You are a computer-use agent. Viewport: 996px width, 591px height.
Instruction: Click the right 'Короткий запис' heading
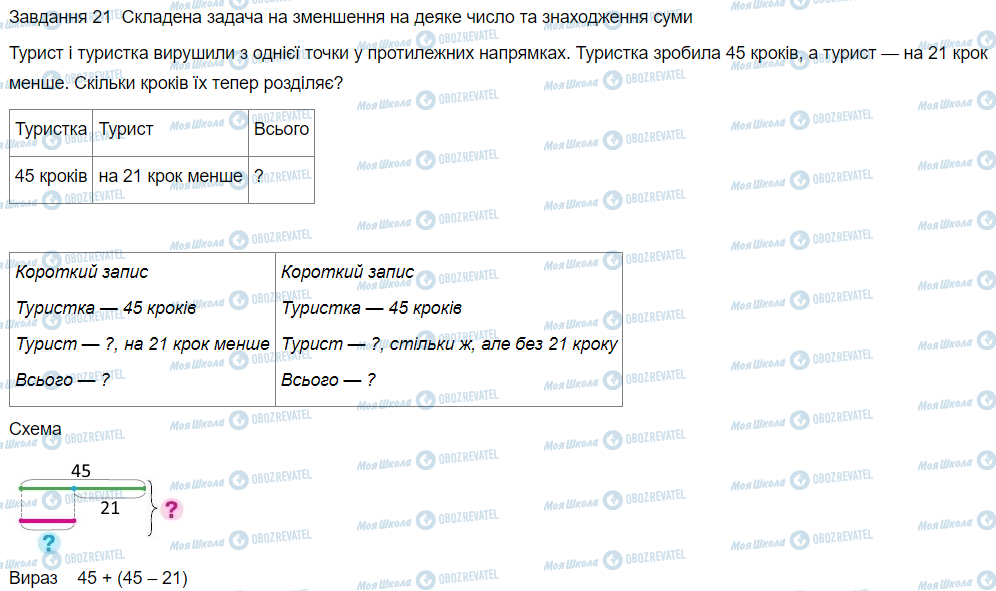tap(347, 272)
